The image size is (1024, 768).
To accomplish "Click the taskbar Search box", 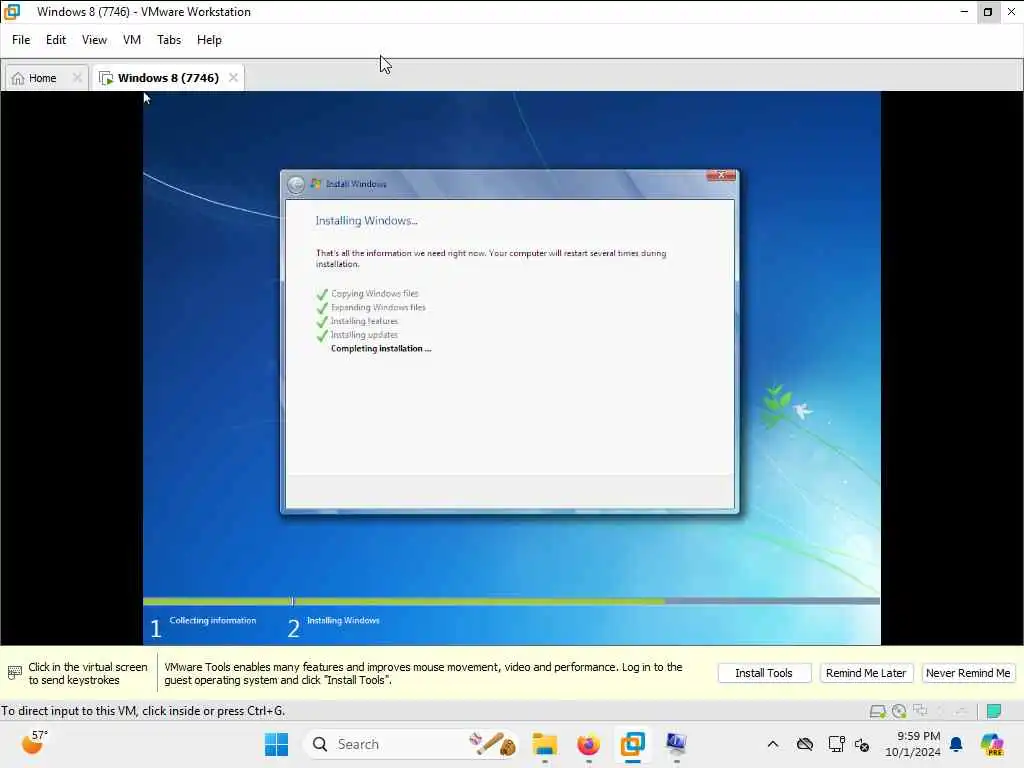I will click(411, 744).
